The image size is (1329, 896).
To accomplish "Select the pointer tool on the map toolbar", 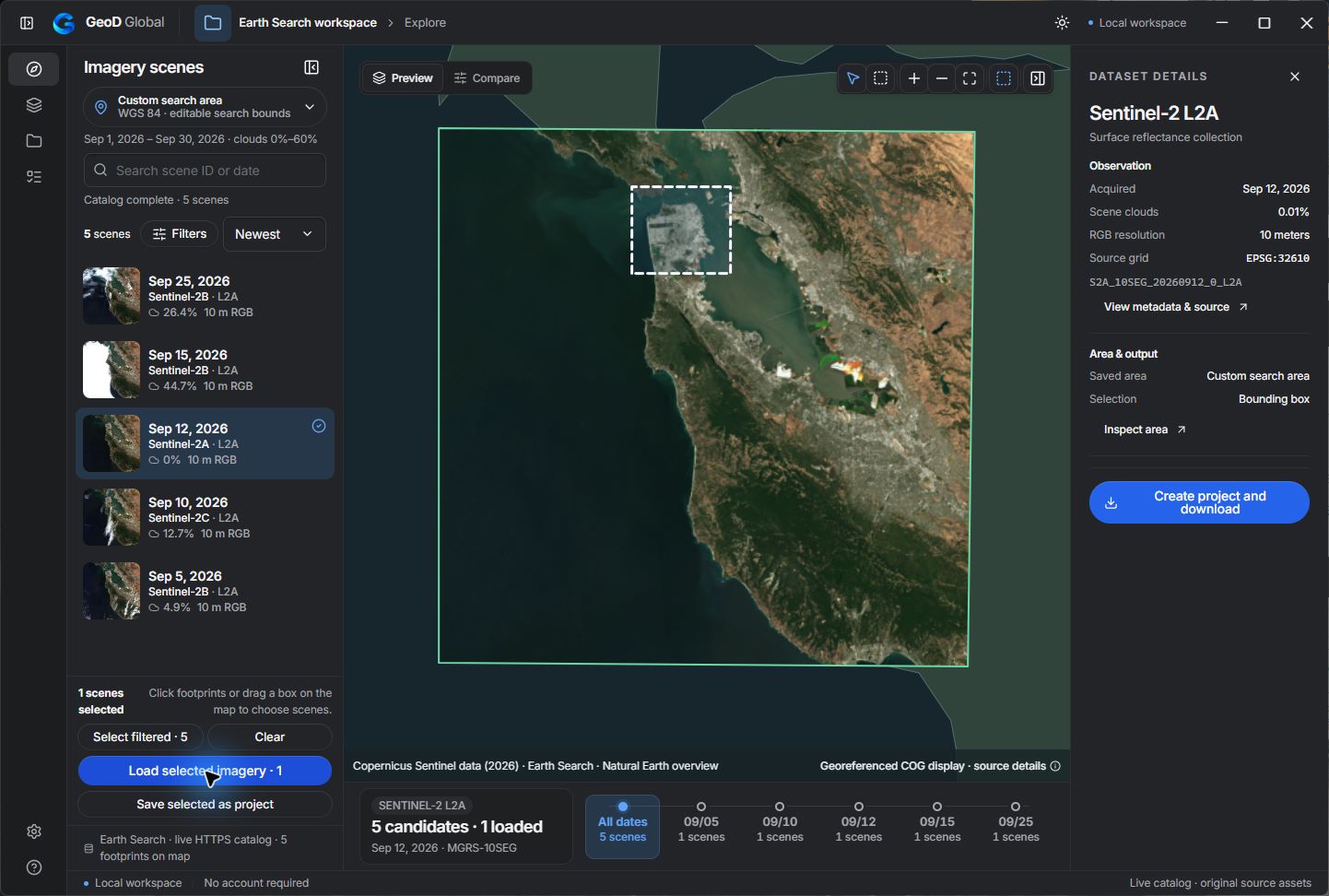I will pos(853,78).
